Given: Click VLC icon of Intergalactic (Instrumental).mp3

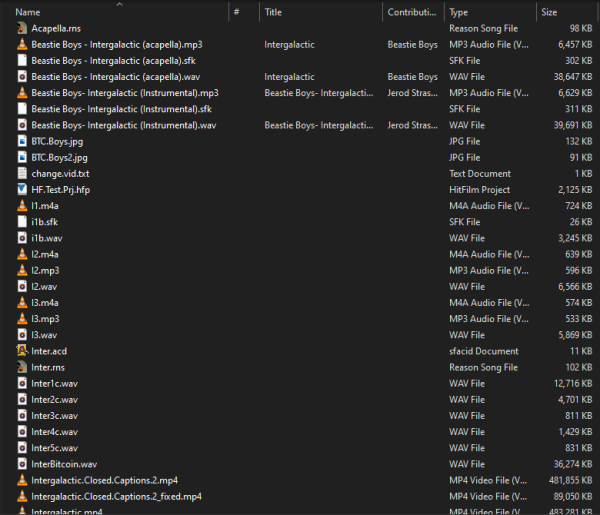Looking at the screenshot, I should [22, 93].
